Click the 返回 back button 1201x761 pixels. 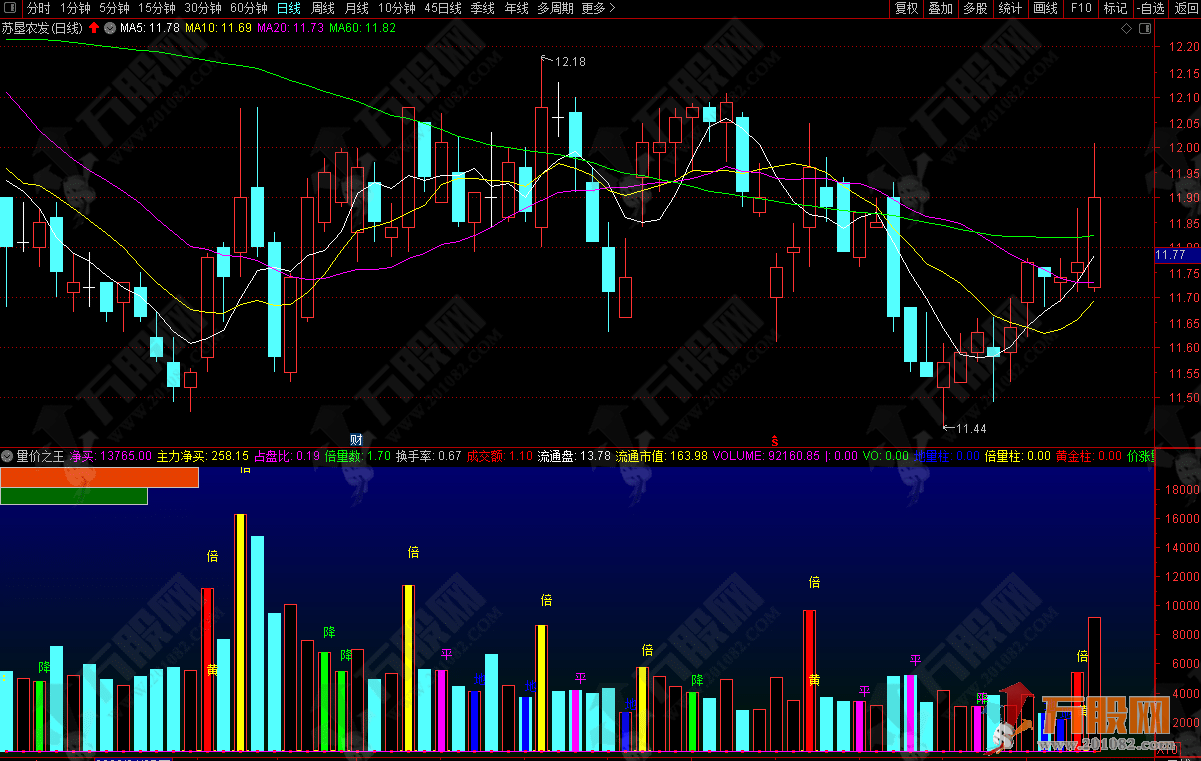[1185, 8]
